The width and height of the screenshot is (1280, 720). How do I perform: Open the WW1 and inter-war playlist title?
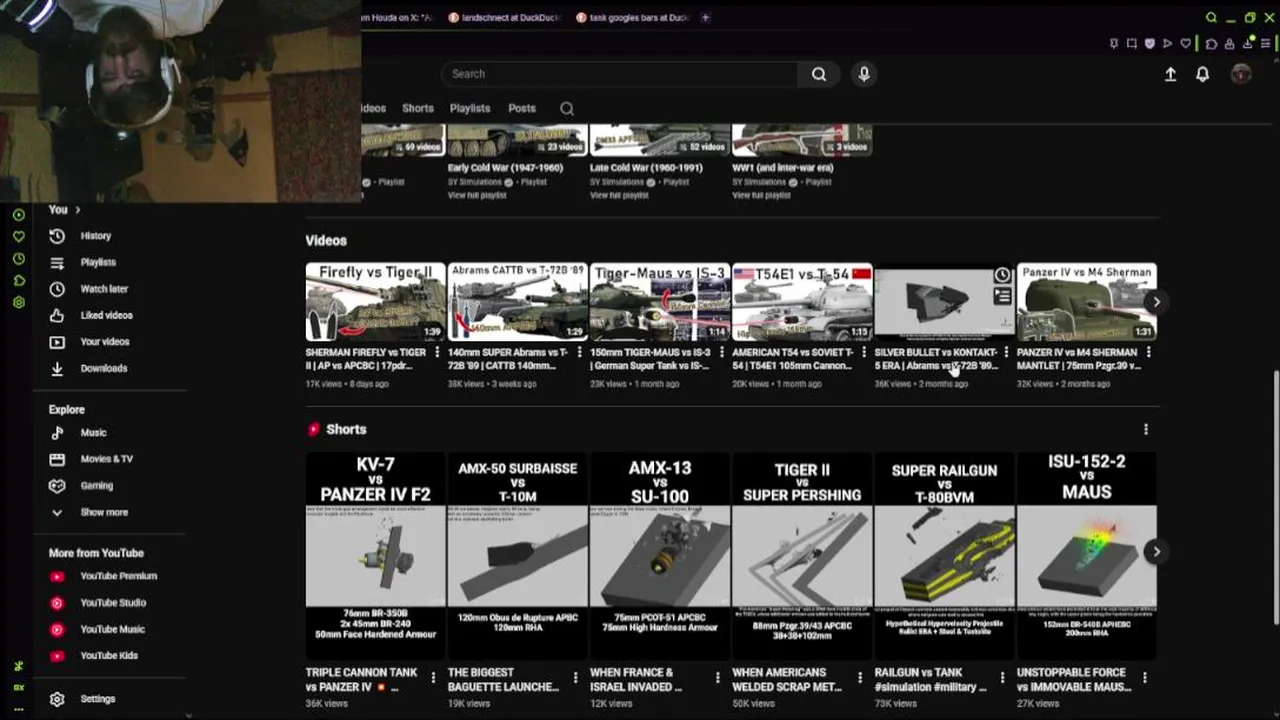click(x=783, y=168)
